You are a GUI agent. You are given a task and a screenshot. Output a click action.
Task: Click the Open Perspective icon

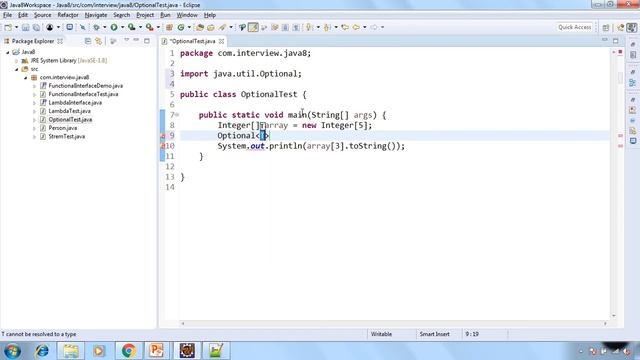pyautogui.click(x=606, y=27)
